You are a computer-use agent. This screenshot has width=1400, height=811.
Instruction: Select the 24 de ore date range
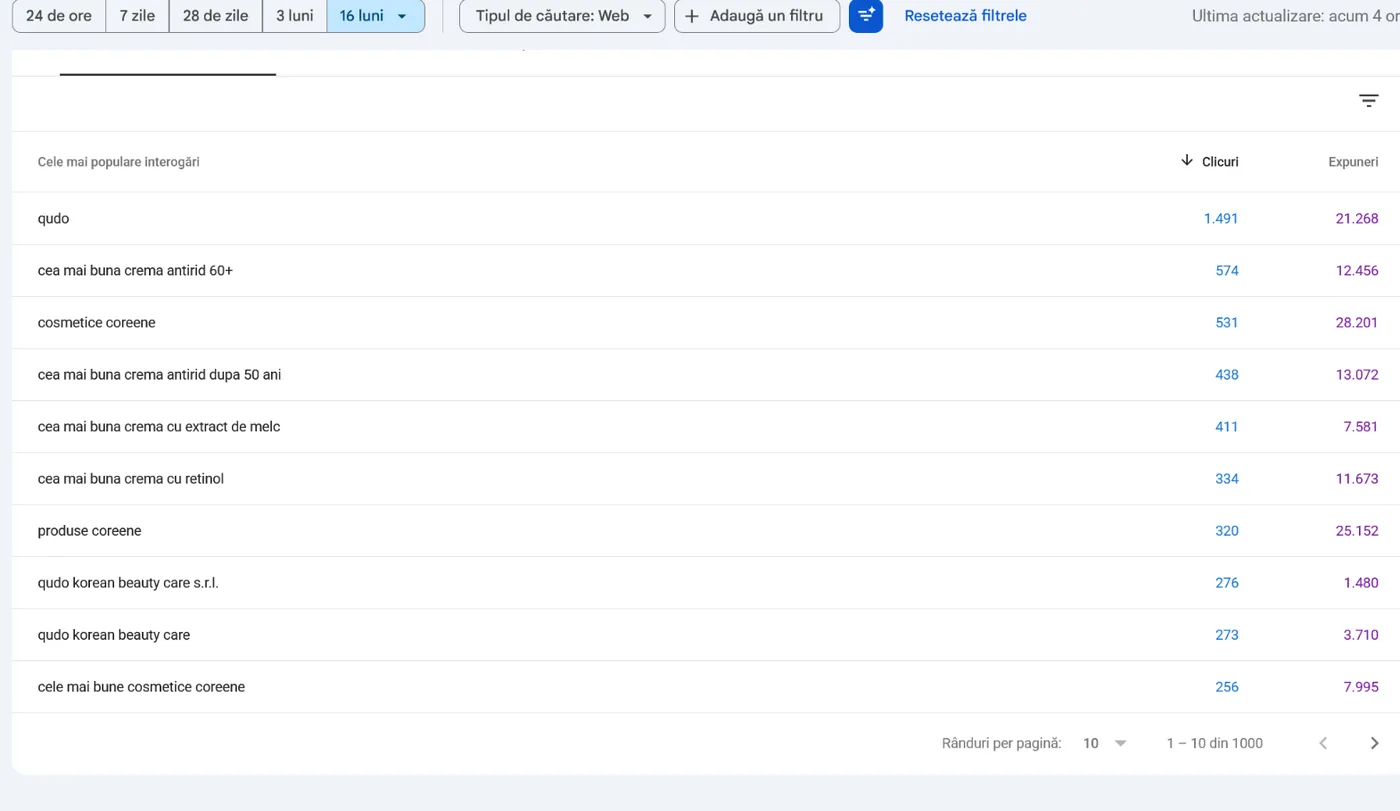pos(59,16)
